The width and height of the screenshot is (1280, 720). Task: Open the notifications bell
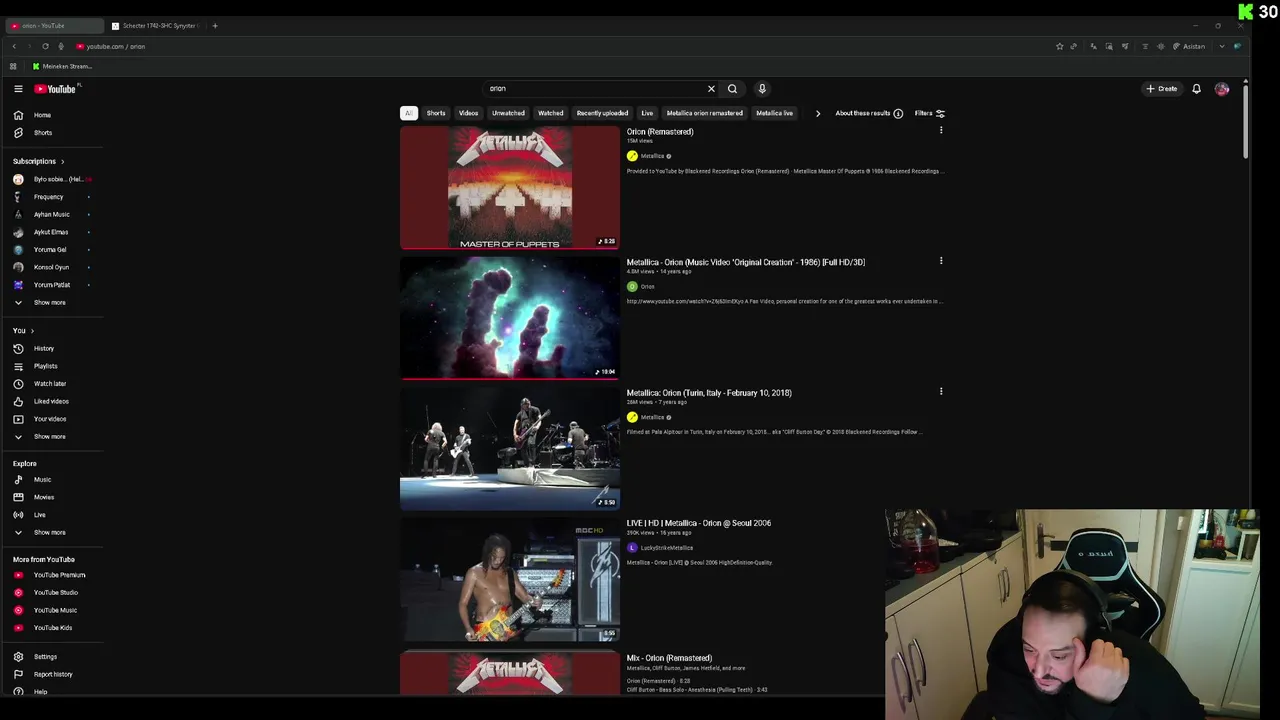(1196, 89)
